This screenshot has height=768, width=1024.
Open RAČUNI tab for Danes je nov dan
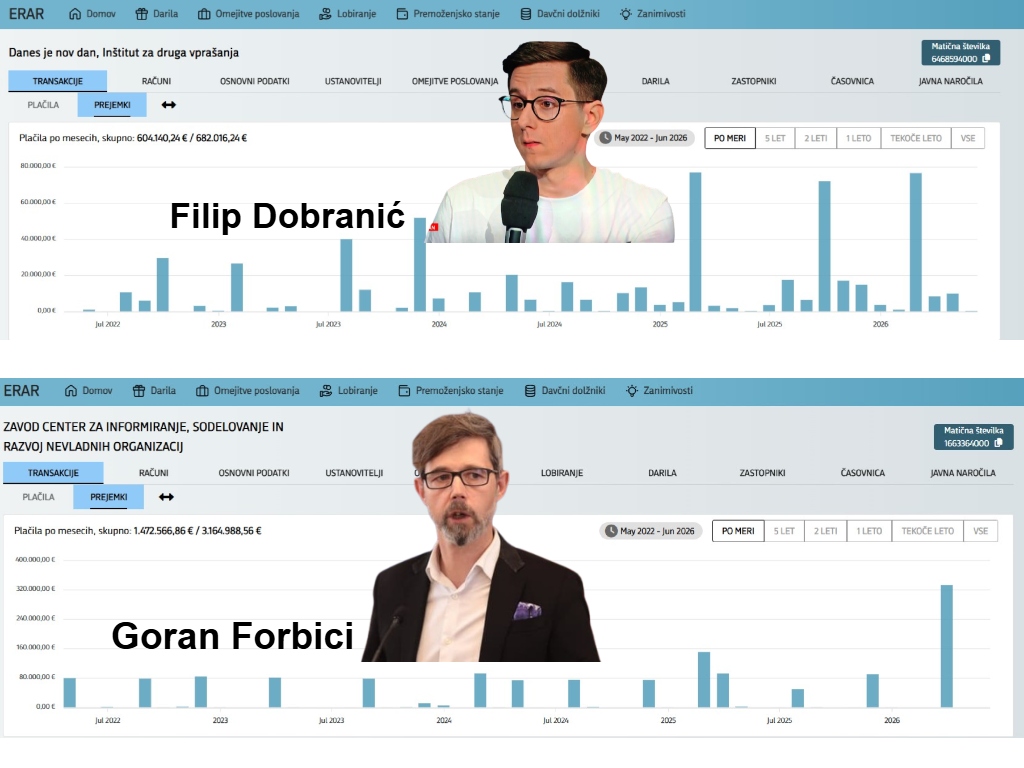tap(156, 81)
